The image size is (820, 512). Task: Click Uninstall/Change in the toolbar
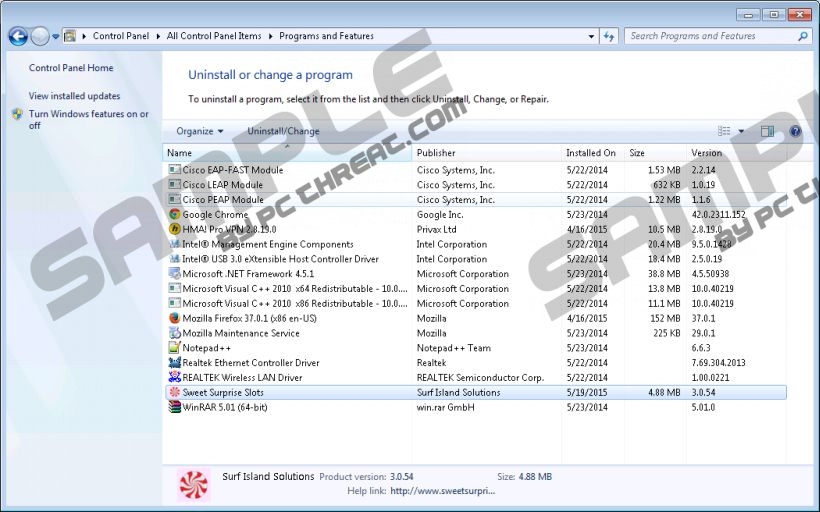pyautogui.click(x=283, y=131)
